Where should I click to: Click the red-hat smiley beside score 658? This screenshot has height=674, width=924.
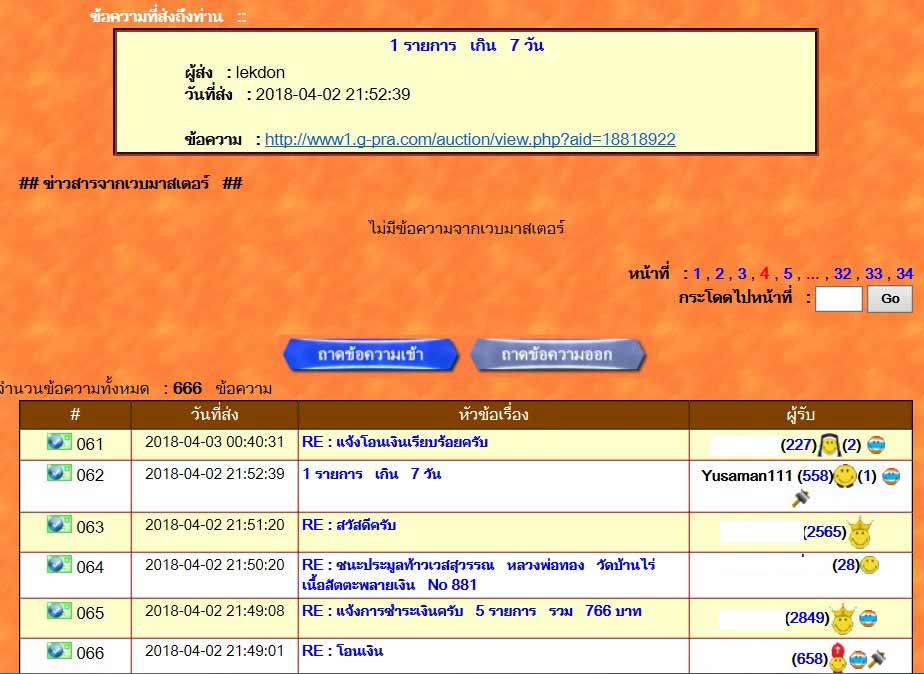[x=838, y=658]
